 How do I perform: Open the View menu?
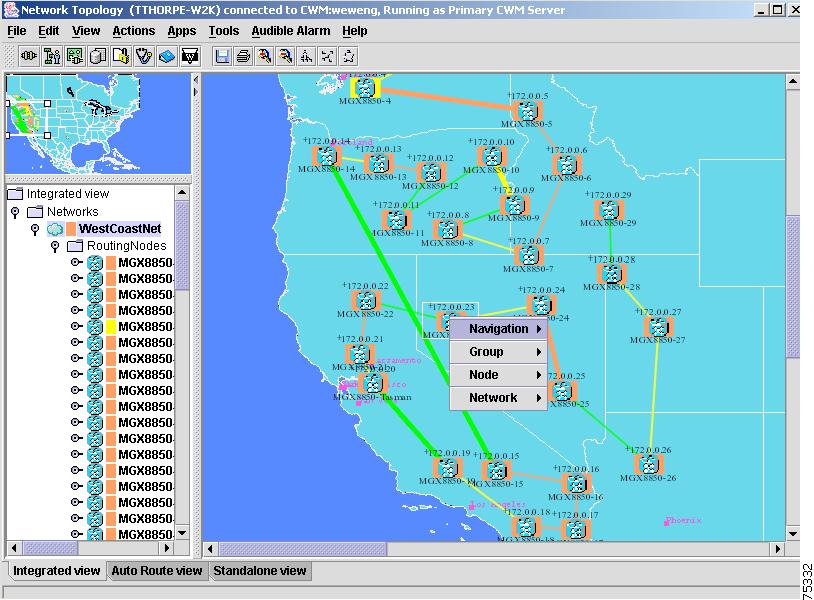tap(86, 31)
